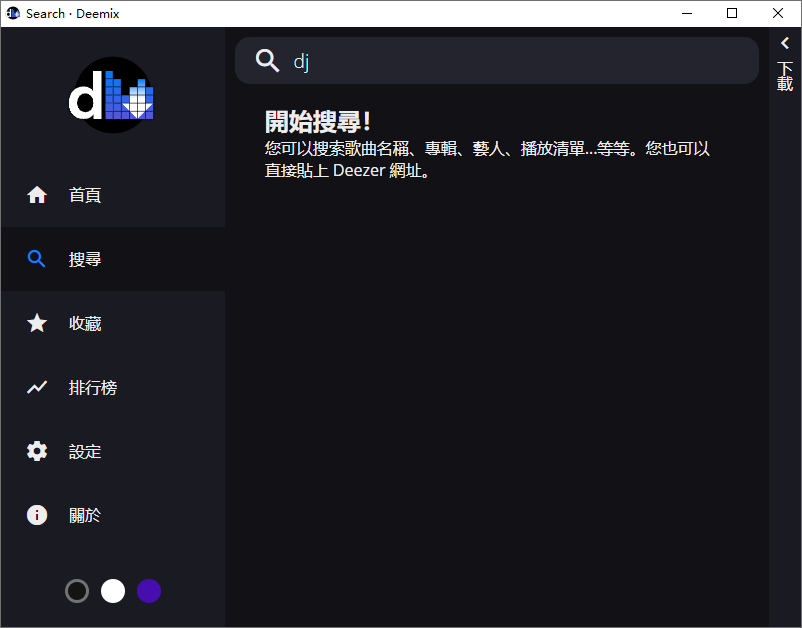Select the white theme circle
This screenshot has height=628, width=802.
point(113,591)
